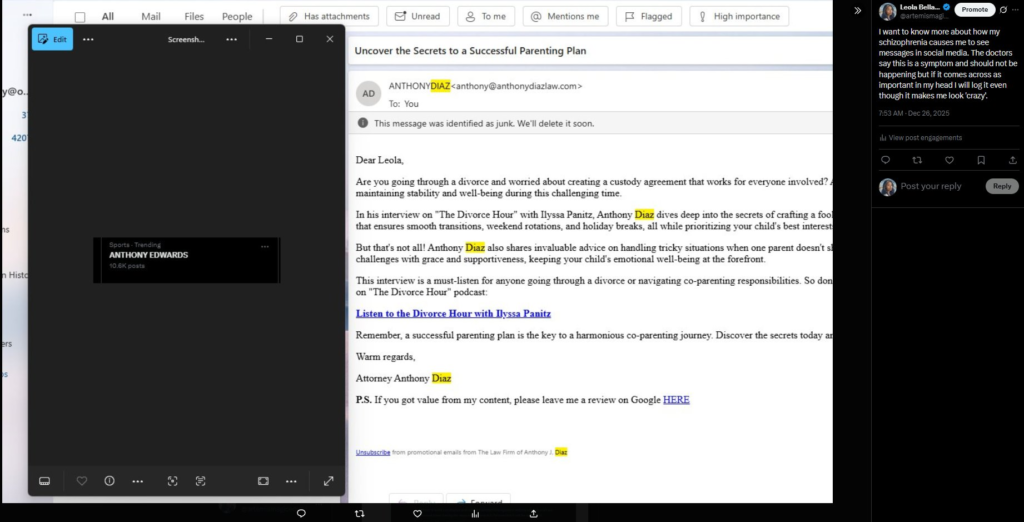Switch to the Mail tab
1024x522 pixels.
[x=151, y=17]
